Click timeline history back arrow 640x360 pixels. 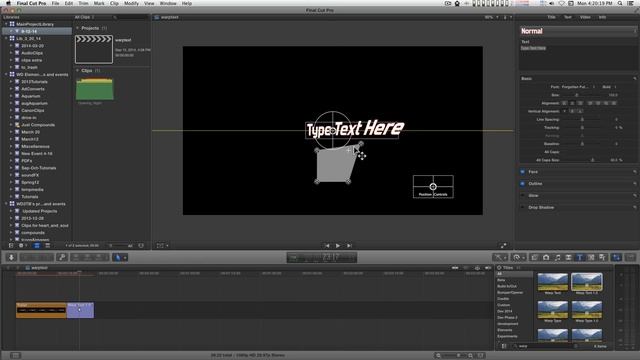pos(8,268)
